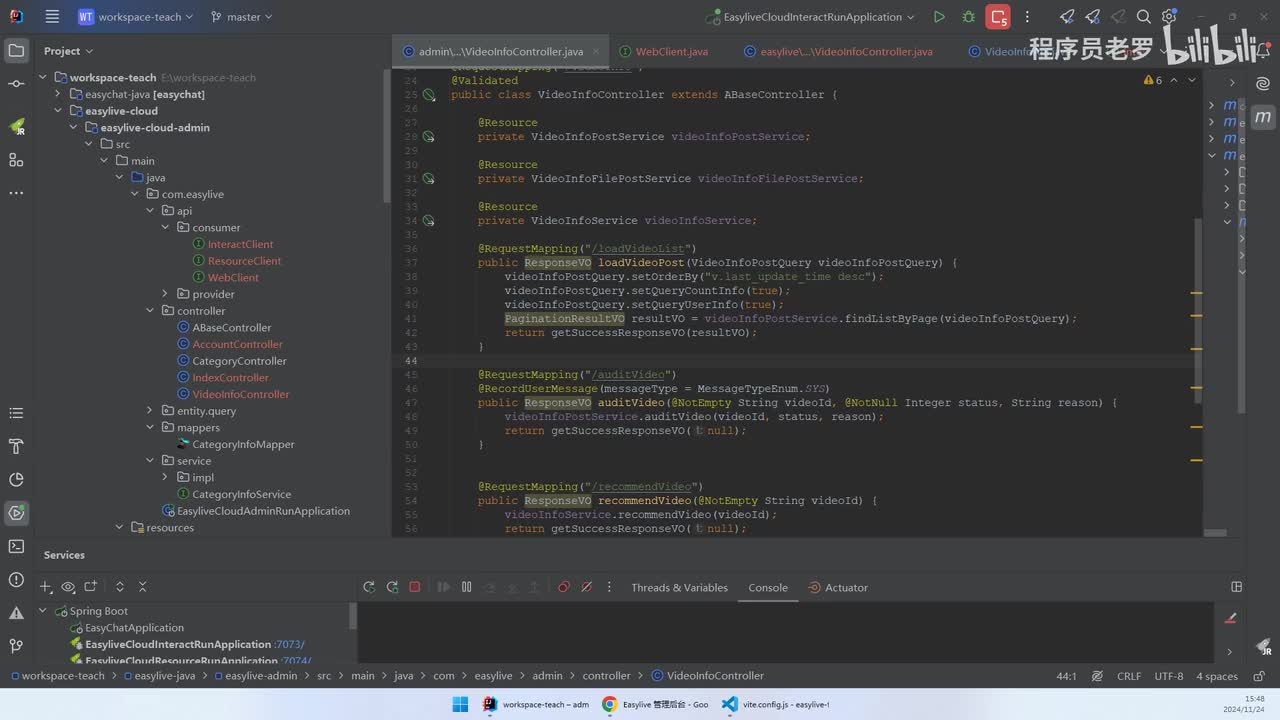
Task: Select the Threads & Variables tab
Action: 679,588
